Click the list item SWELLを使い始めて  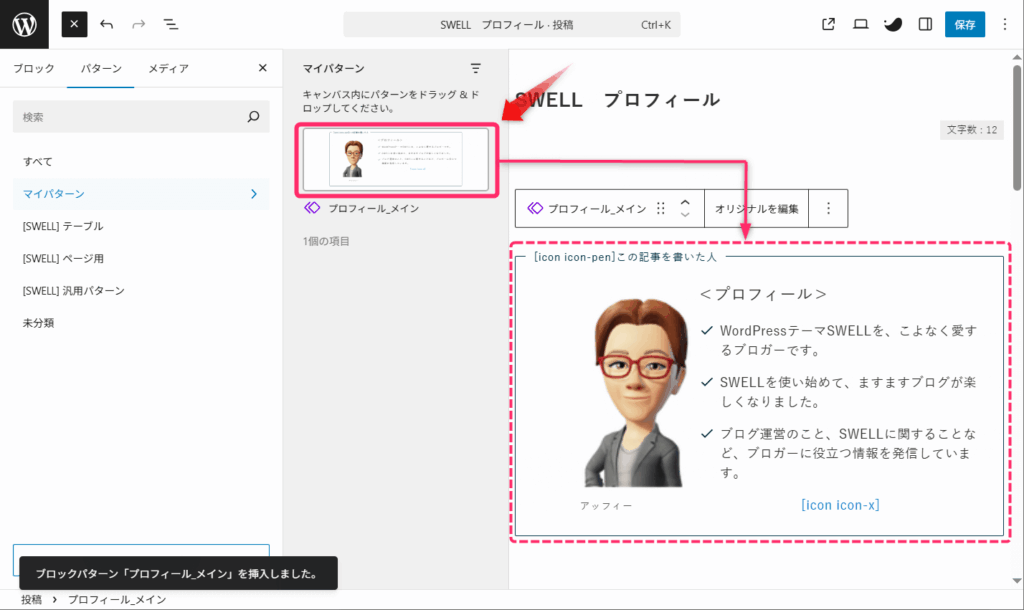pos(848,392)
